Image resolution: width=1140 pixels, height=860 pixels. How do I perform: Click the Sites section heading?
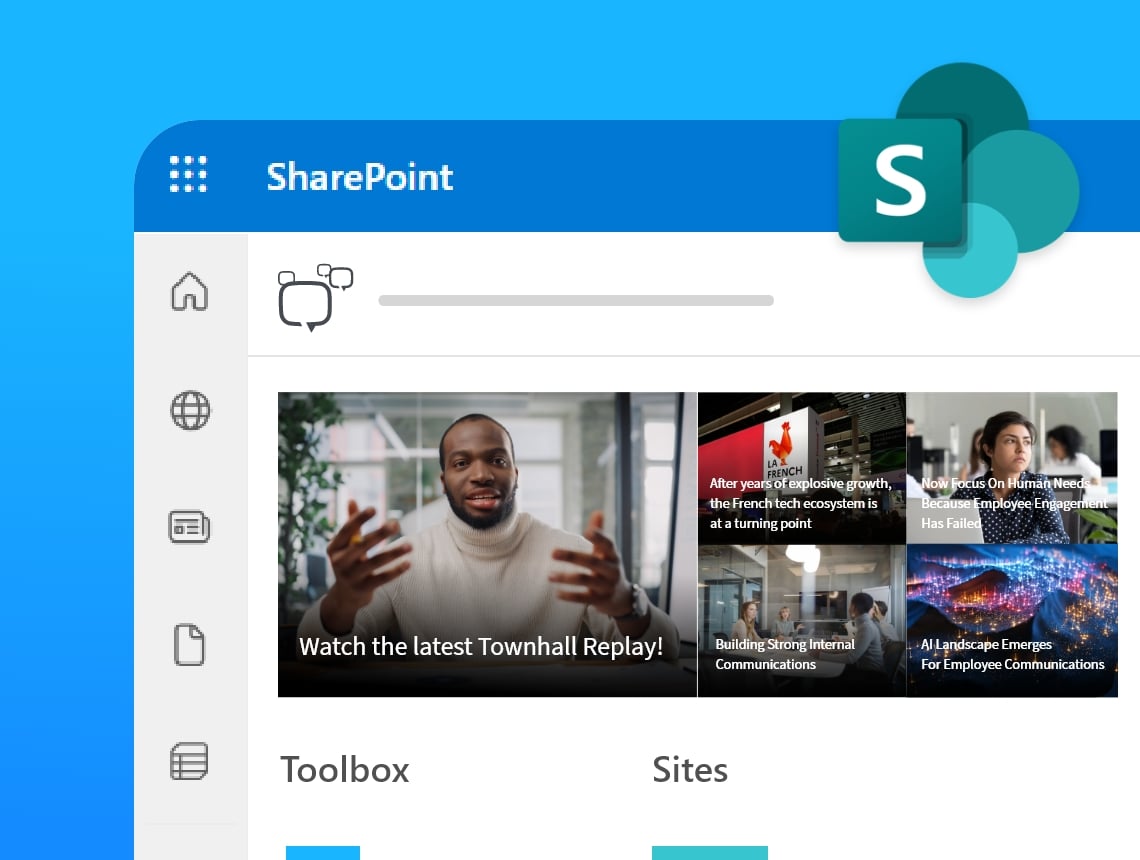click(x=690, y=770)
